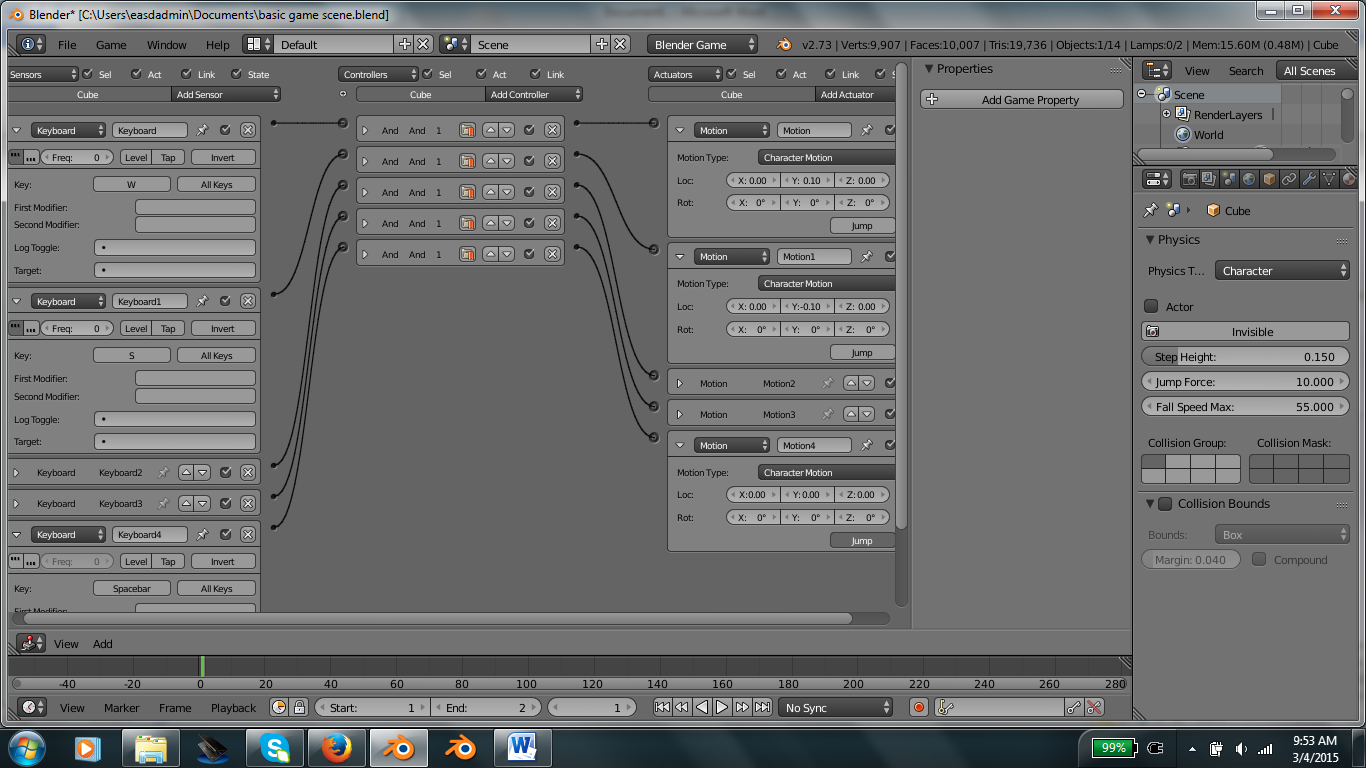Open the World properties globe tab
Image resolution: width=1366 pixels, height=768 pixels.
tap(1249, 179)
